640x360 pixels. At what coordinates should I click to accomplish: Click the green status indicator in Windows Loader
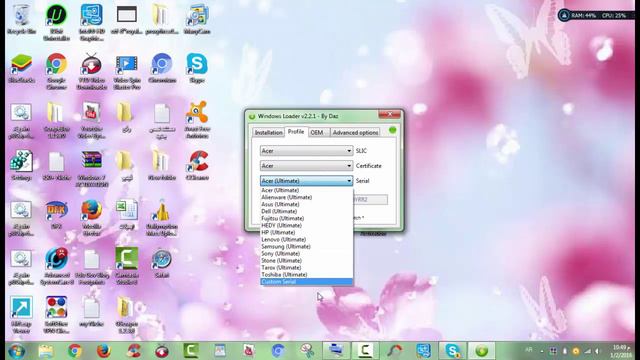click(392, 130)
